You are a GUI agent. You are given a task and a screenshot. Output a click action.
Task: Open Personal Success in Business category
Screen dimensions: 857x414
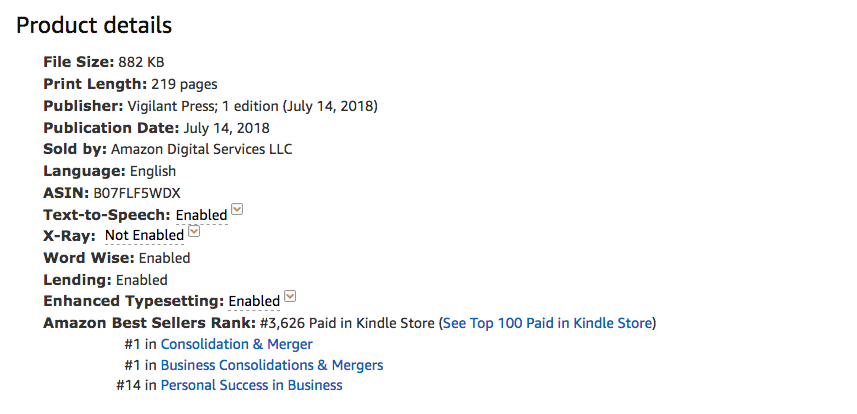point(251,386)
